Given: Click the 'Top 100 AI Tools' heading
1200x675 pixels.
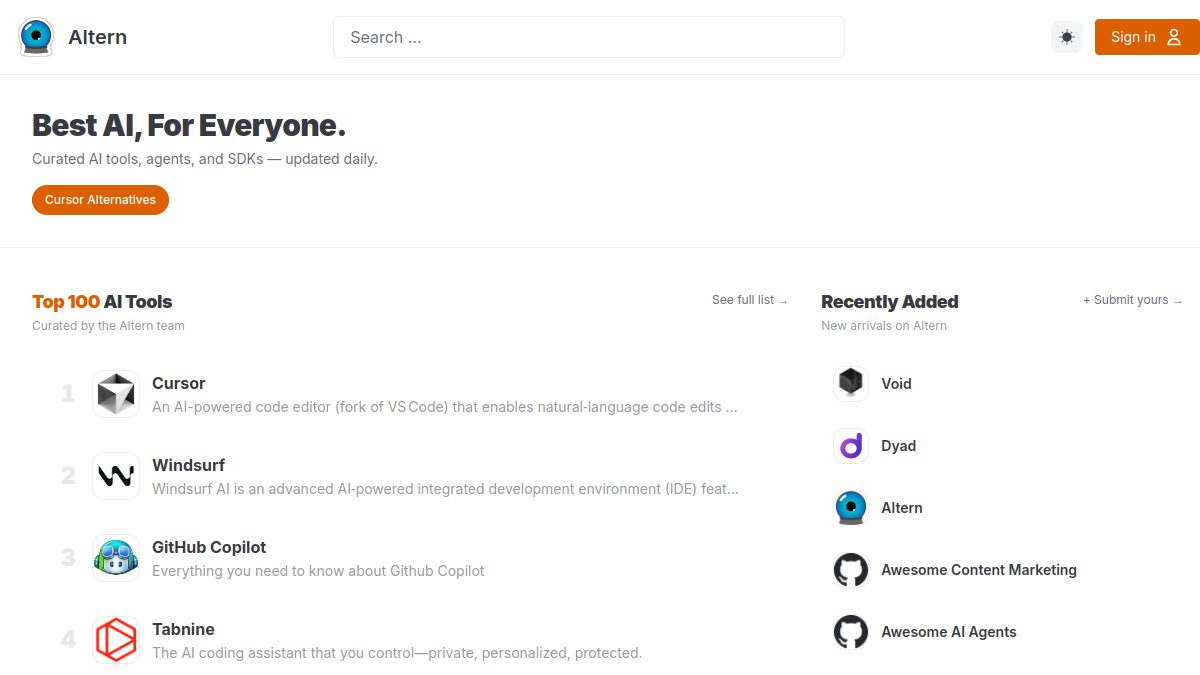Looking at the screenshot, I should coord(102,302).
